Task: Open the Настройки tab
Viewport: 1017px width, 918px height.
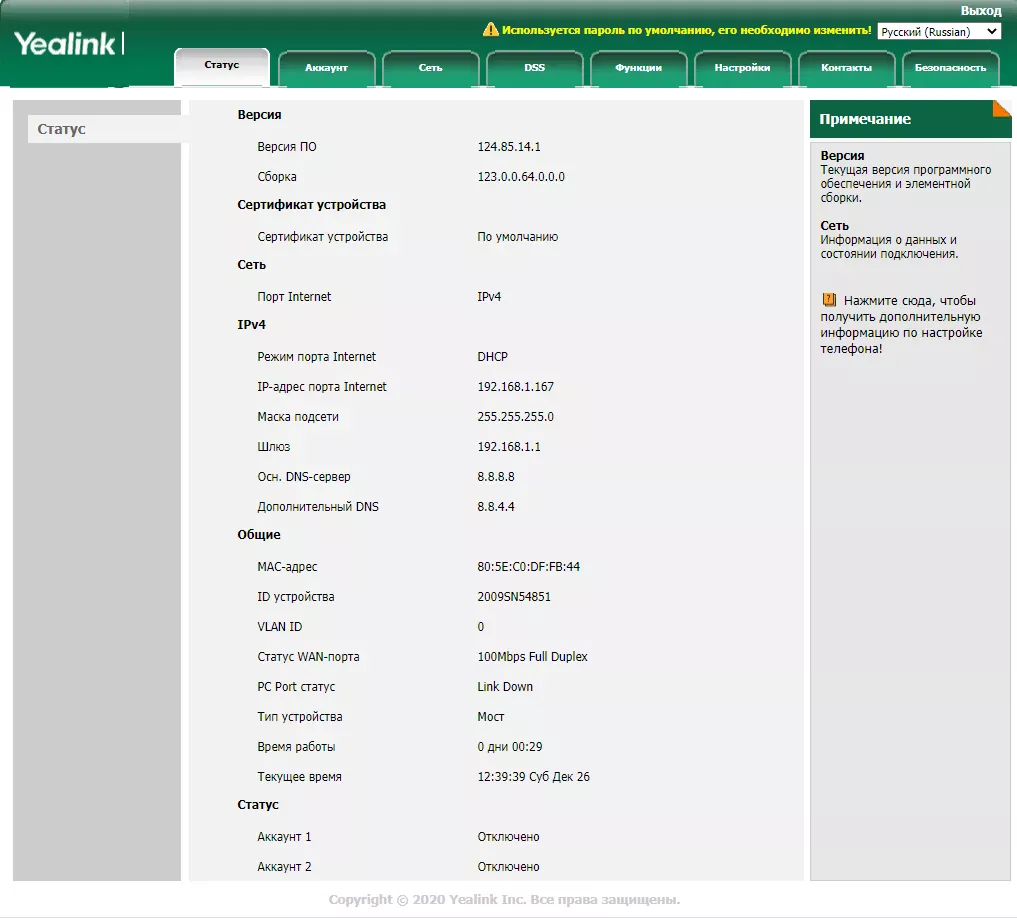Action: tap(742, 68)
